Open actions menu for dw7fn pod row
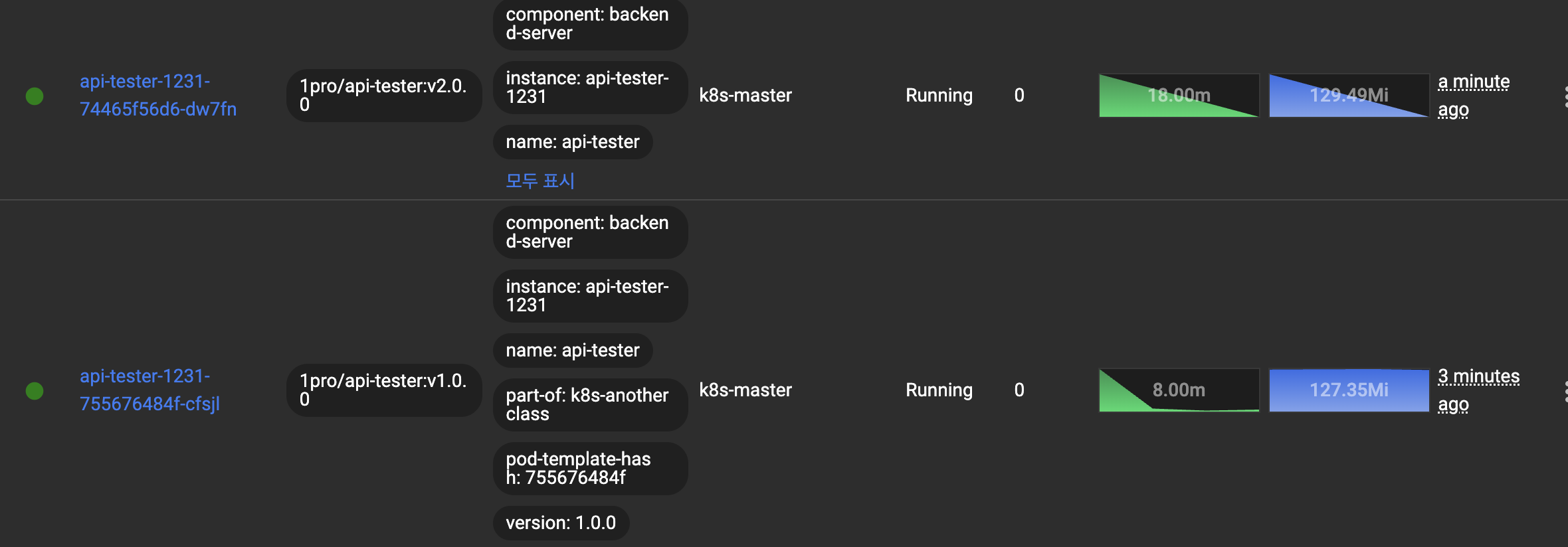The width and height of the screenshot is (1568, 547). (1565, 96)
